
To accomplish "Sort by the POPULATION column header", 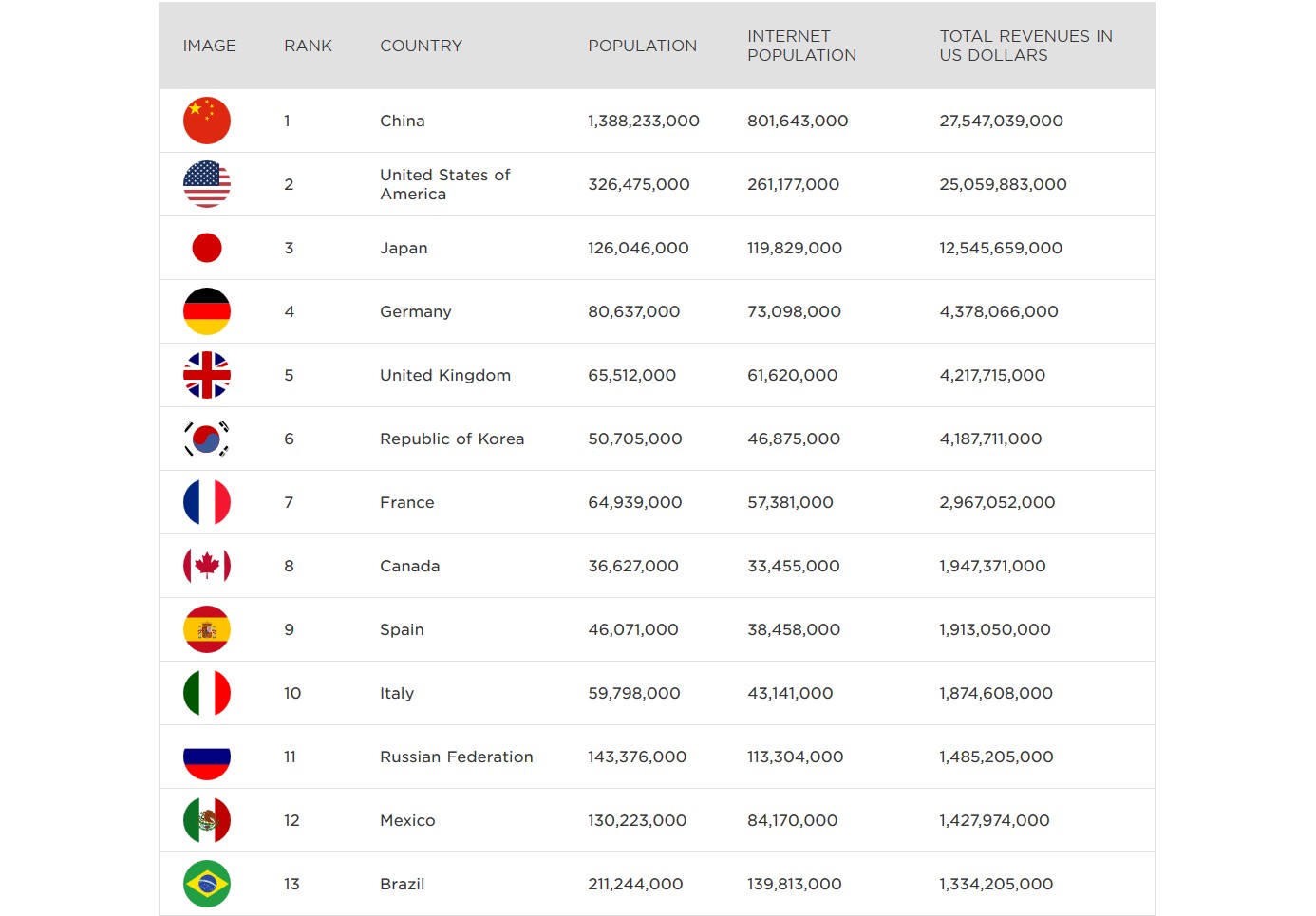I will pyautogui.click(x=642, y=46).
